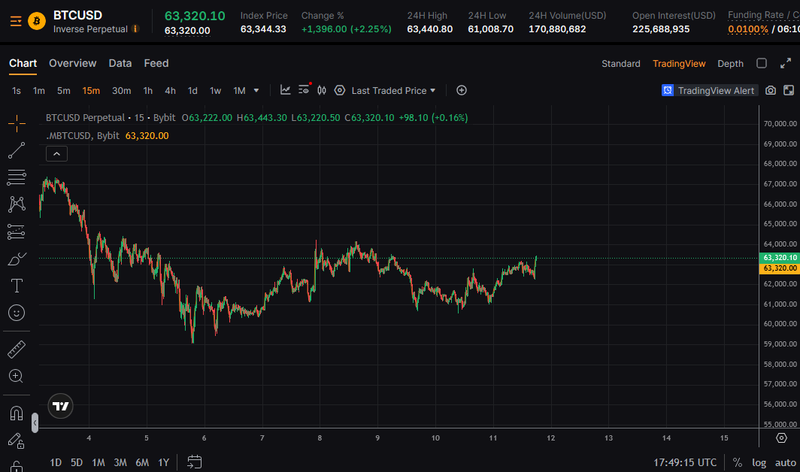Viewport: 800px width, 472px height.
Task: Toggle magnet mode on
Action: (16, 413)
